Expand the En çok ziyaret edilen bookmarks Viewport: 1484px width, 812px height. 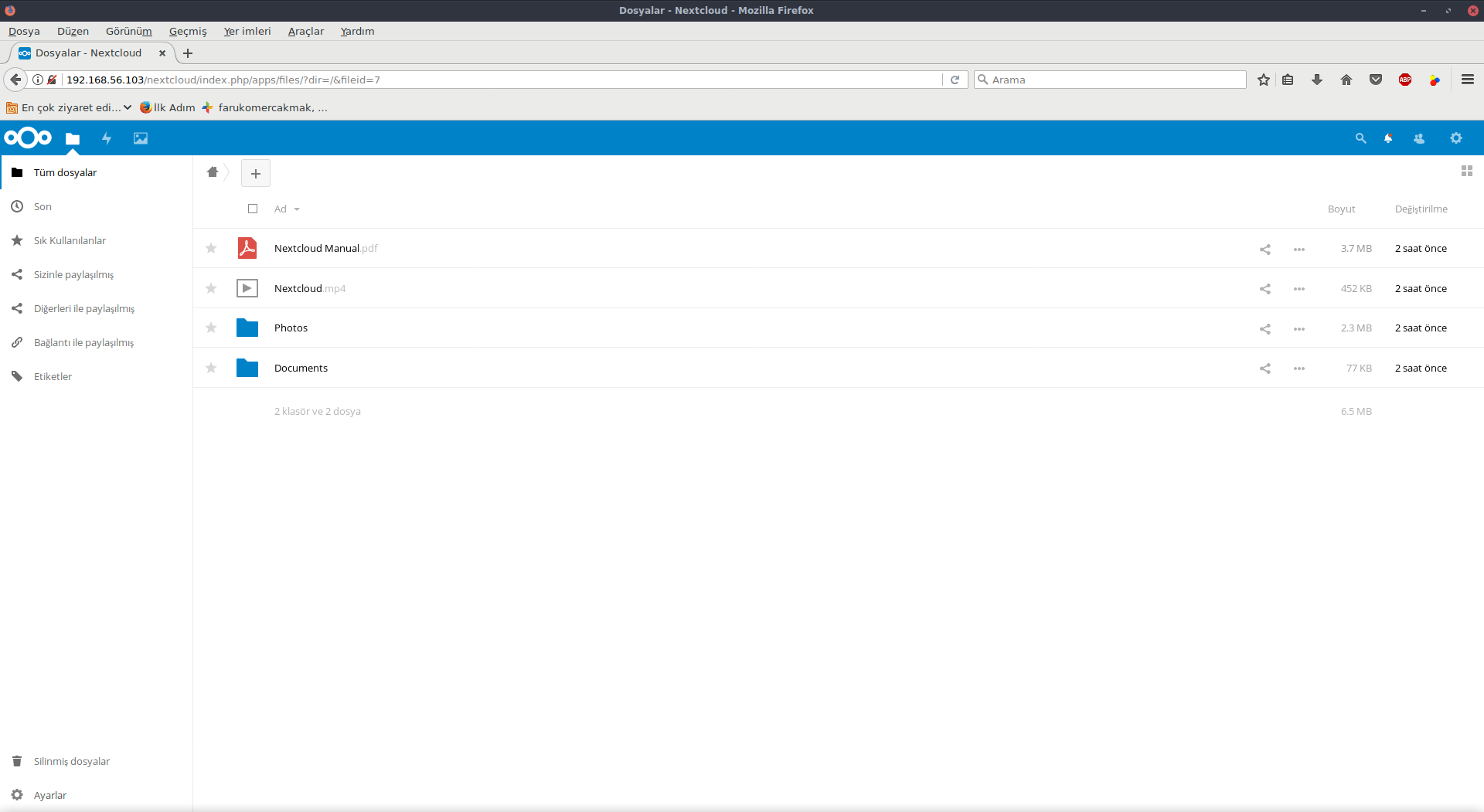[x=70, y=107]
